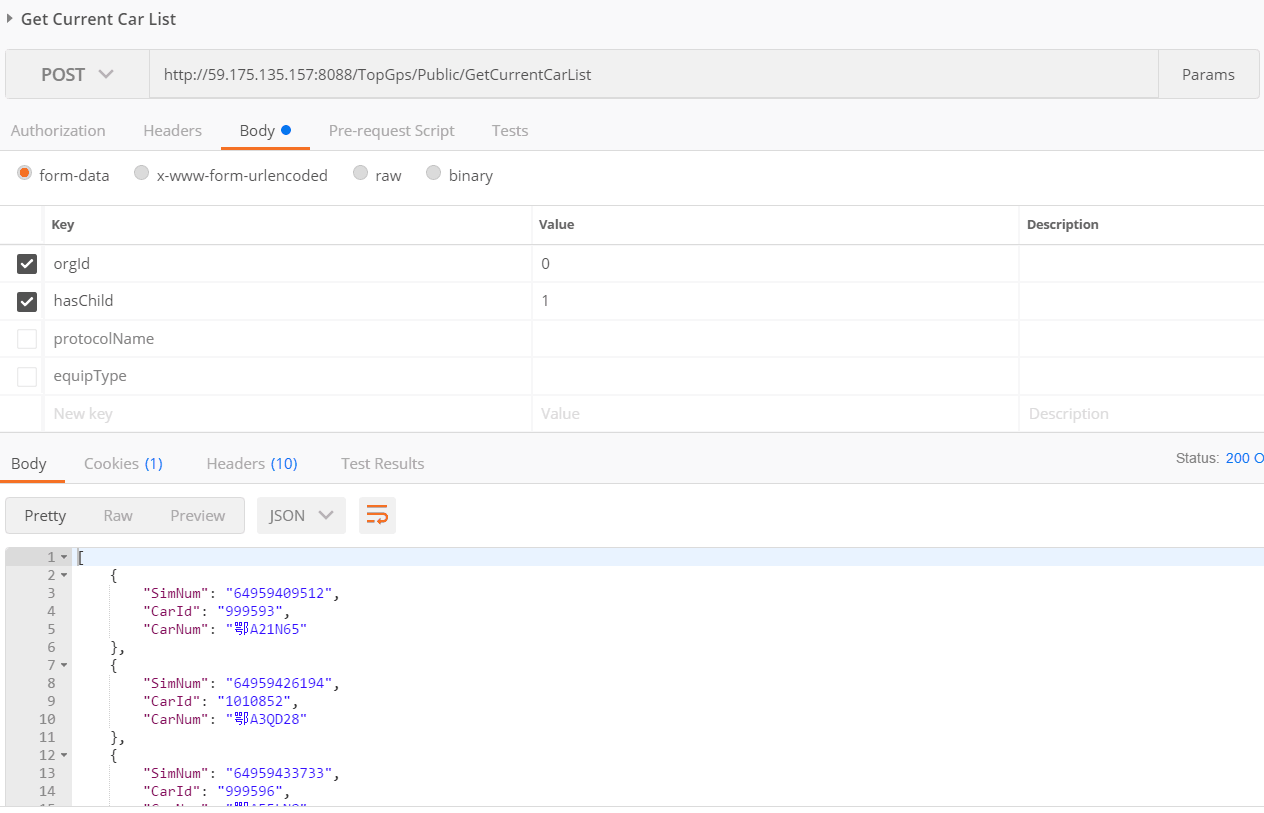Switch response view to Raw
The height and width of the screenshot is (813, 1264).
(118, 515)
